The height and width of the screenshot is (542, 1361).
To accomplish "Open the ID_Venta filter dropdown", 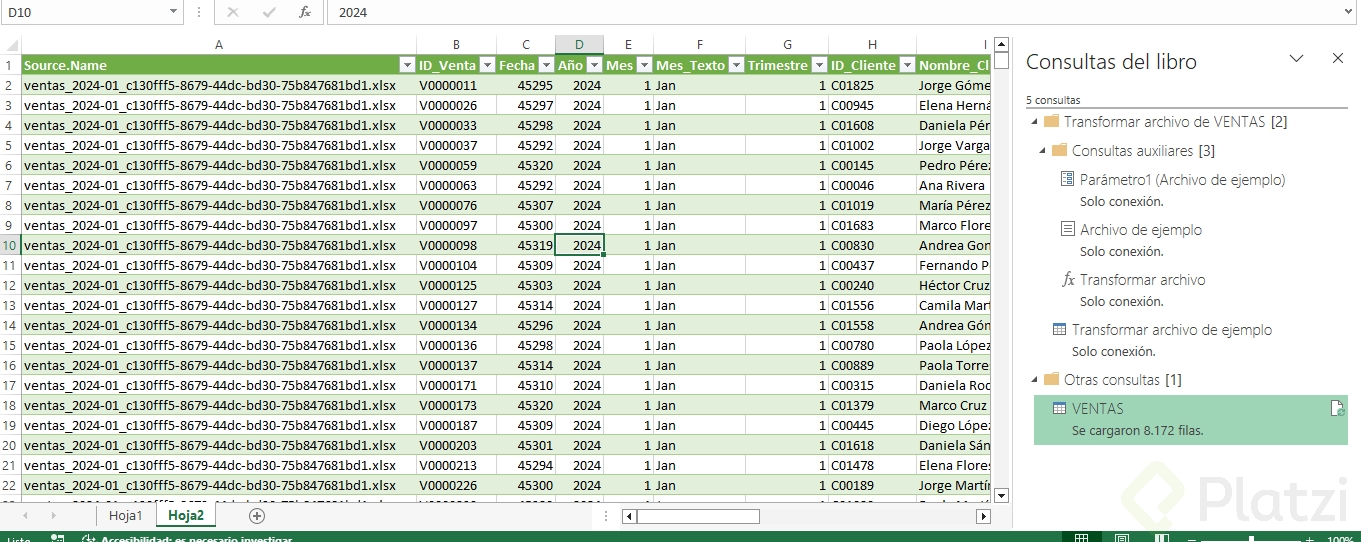I will [x=487, y=65].
